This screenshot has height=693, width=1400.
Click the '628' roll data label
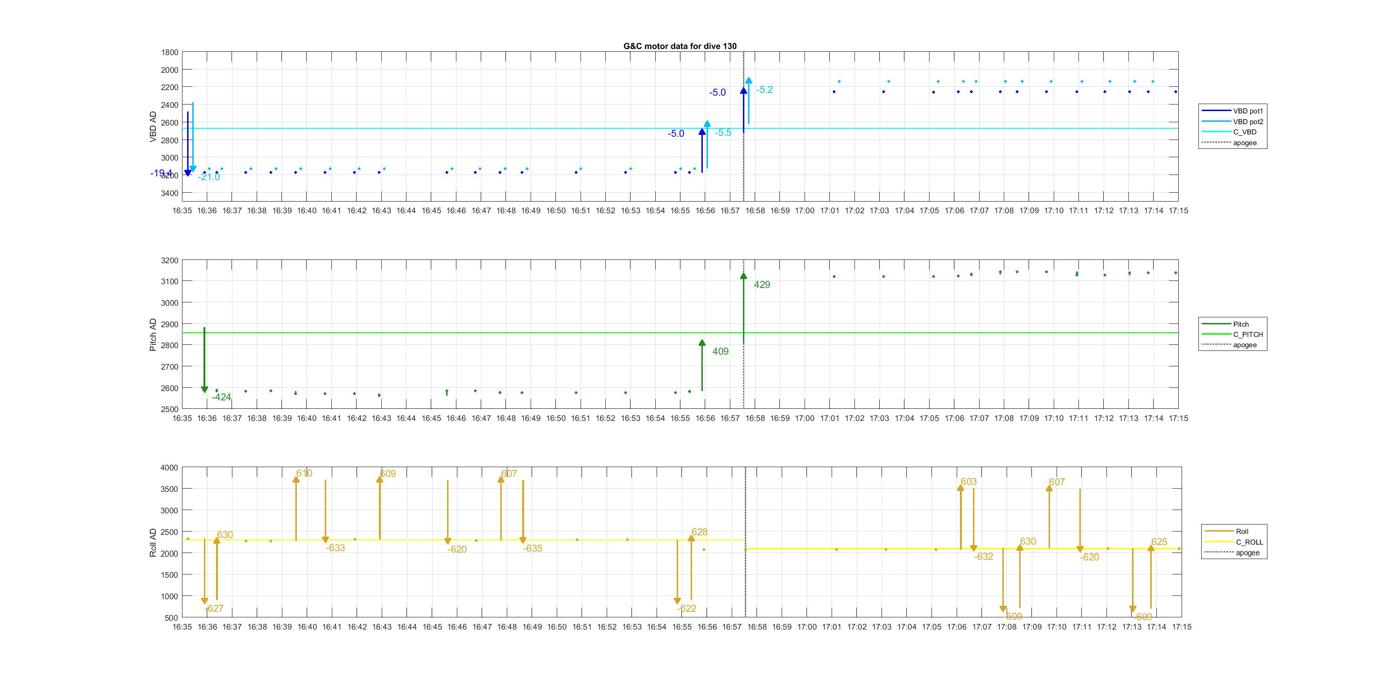699,532
